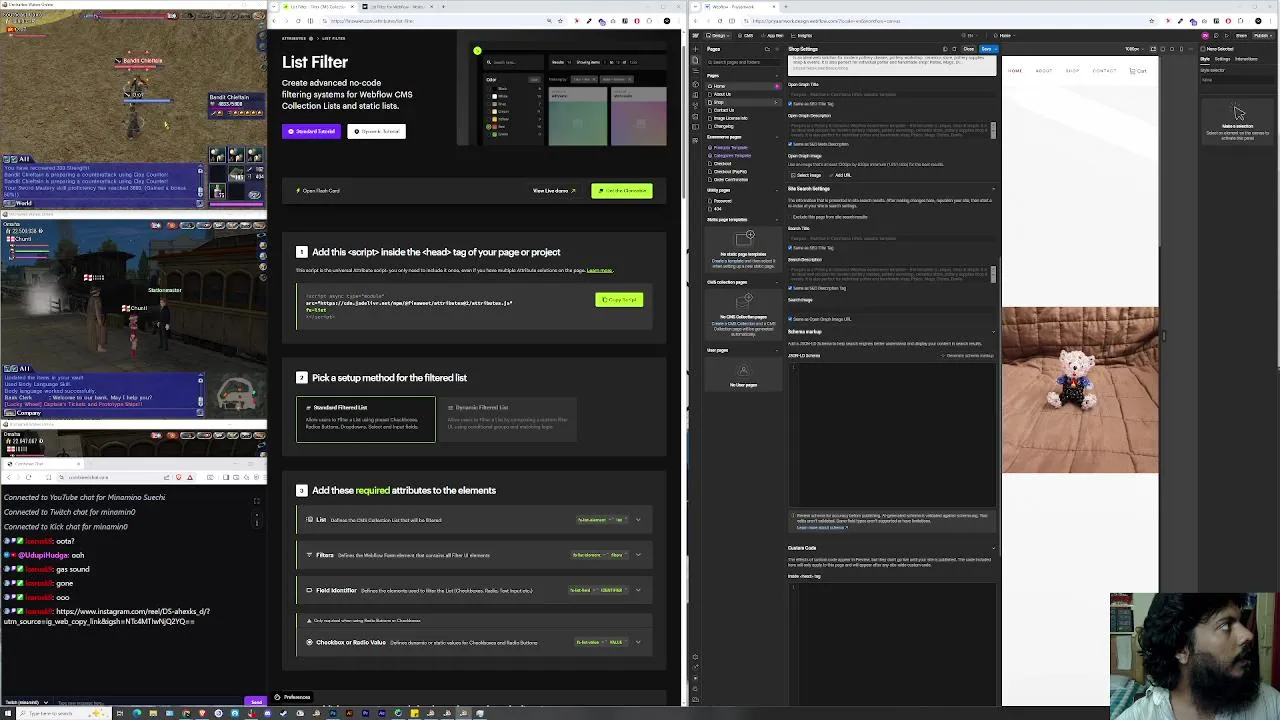Image resolution: width=1280 pixels, height=720 pixels.
Task: Click the green Get the Cloneable button
Action: pos(621,190)
